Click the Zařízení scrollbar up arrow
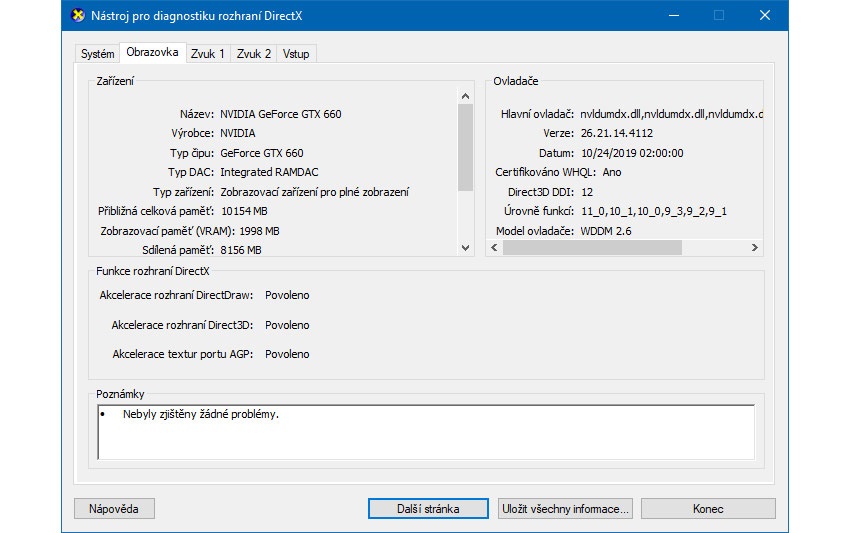 pos(465,96)
